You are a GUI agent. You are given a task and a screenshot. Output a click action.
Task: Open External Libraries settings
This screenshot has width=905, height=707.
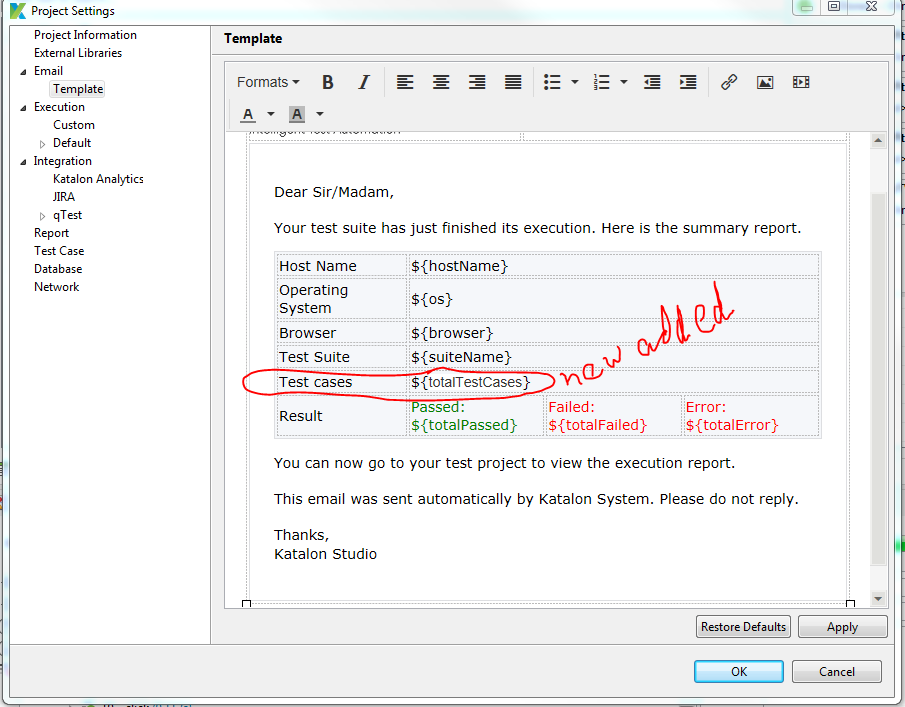pyautogui.click(x=78, y=53)
